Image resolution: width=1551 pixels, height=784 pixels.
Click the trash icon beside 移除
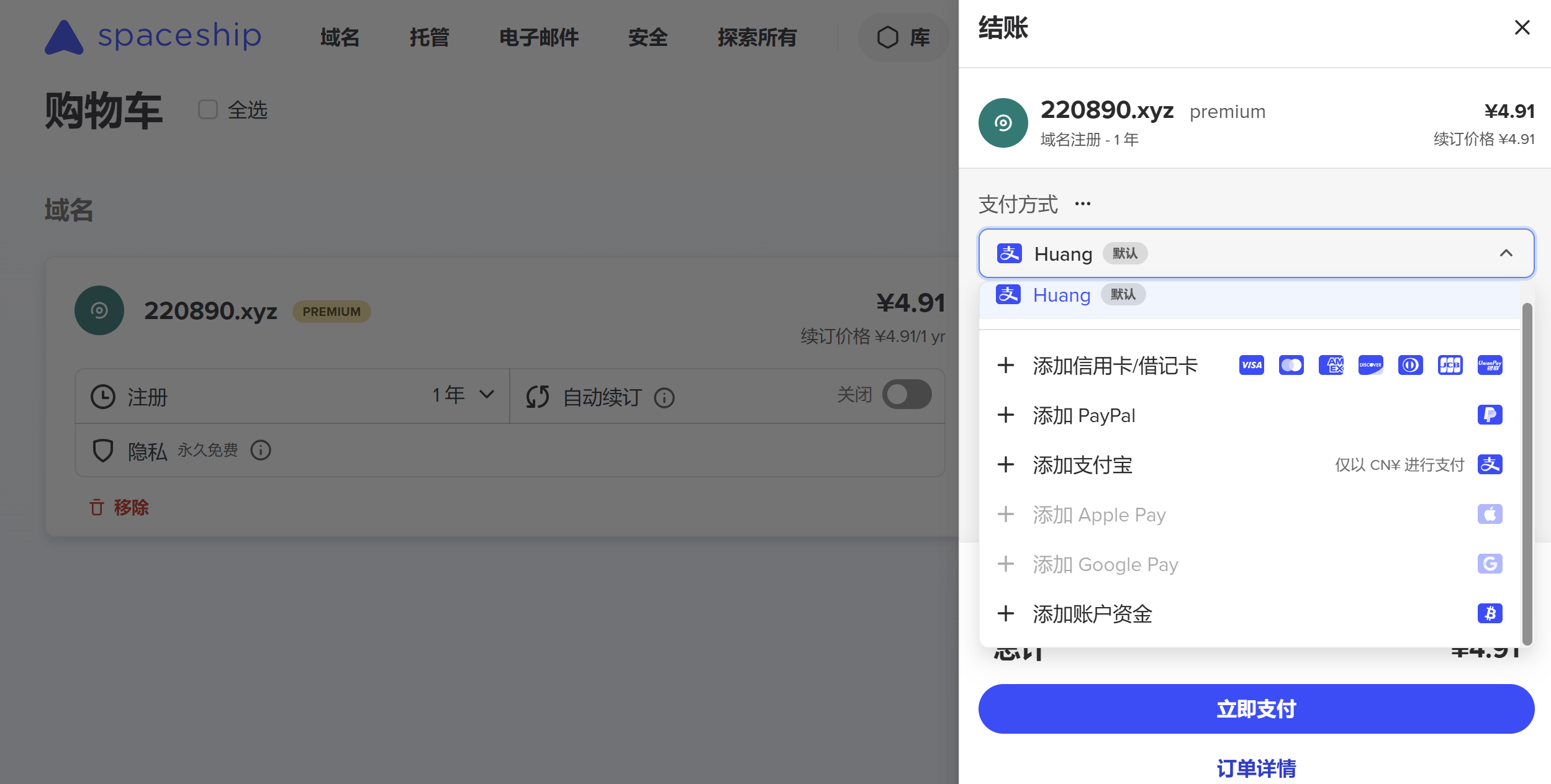click(x=97, y=507)
